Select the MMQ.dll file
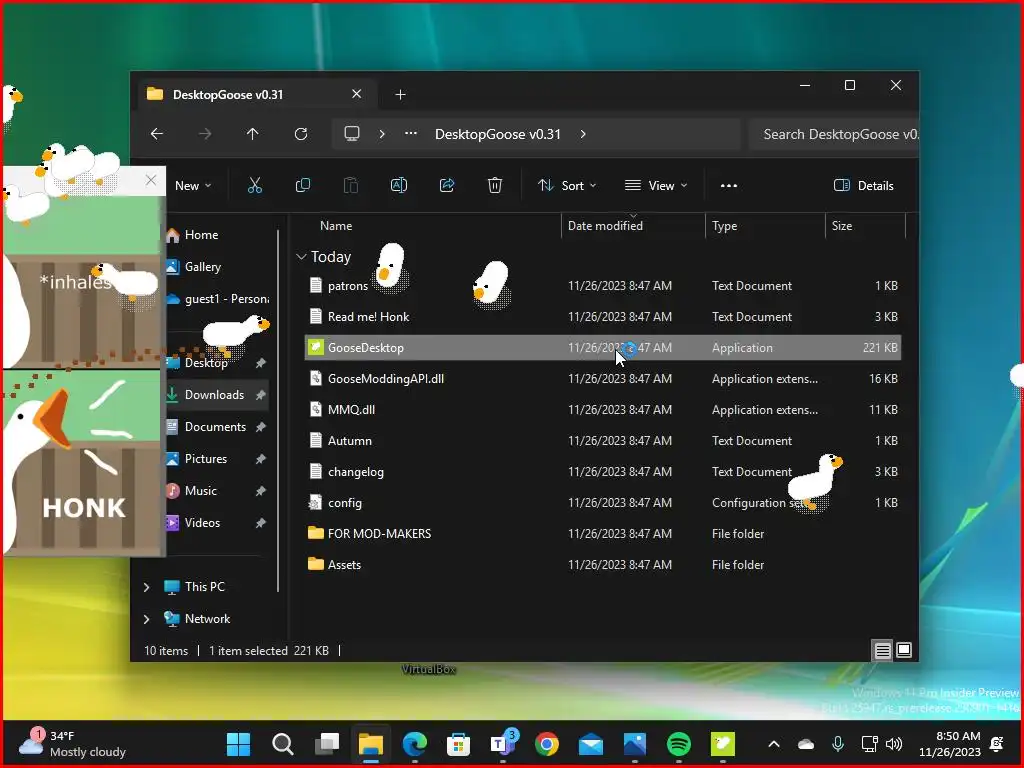1024x768 pixels. point(603,409)
